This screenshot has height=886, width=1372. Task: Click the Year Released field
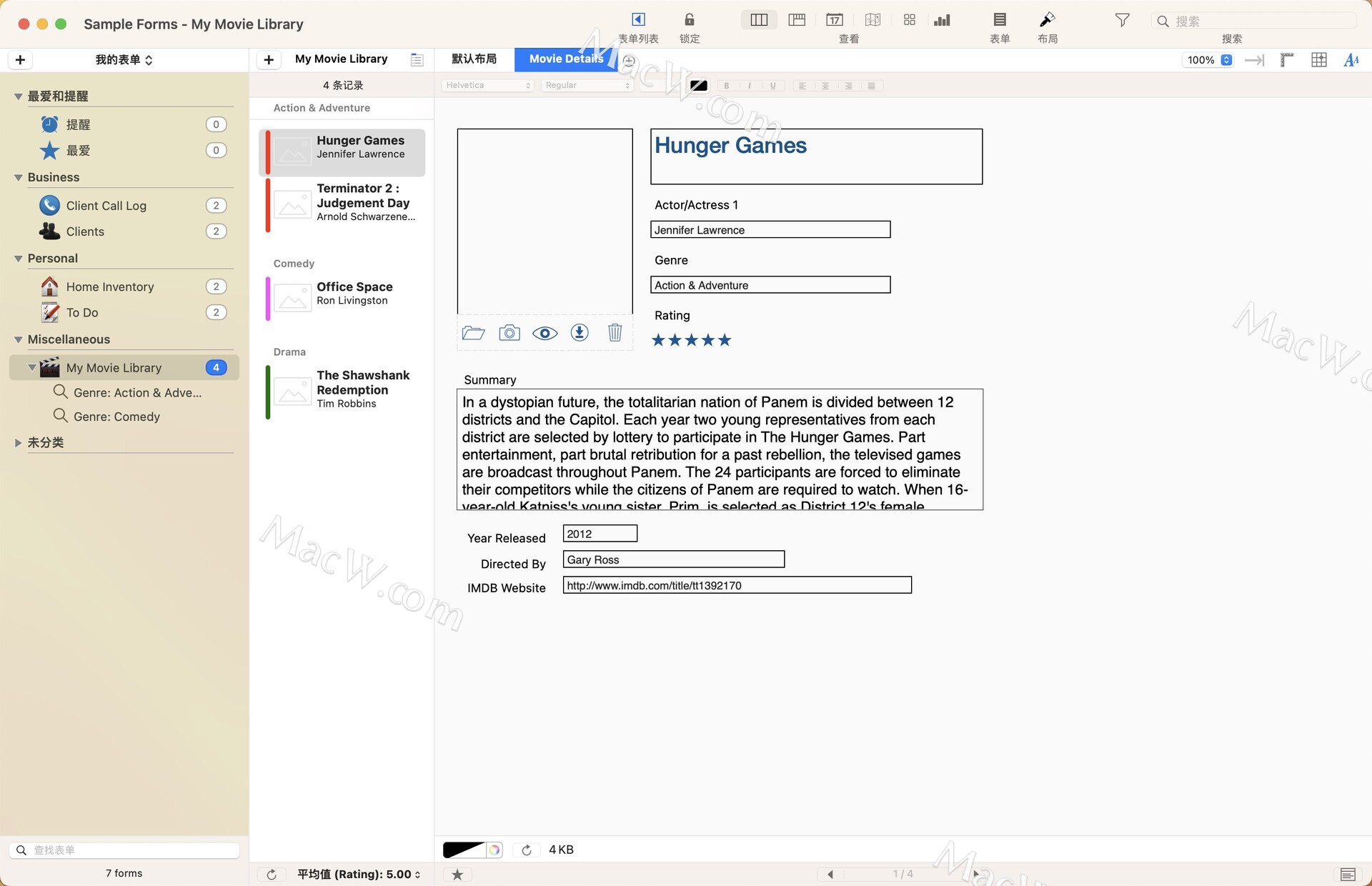pos(600,534)
